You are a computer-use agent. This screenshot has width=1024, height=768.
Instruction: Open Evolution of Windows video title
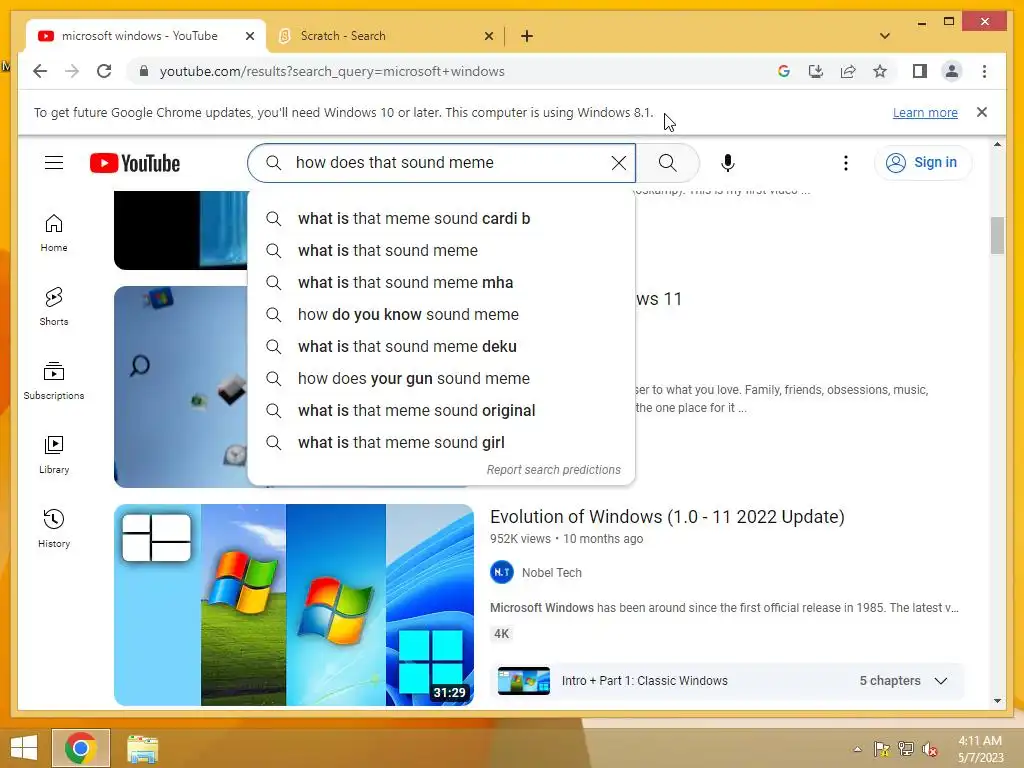pos(667,517)
